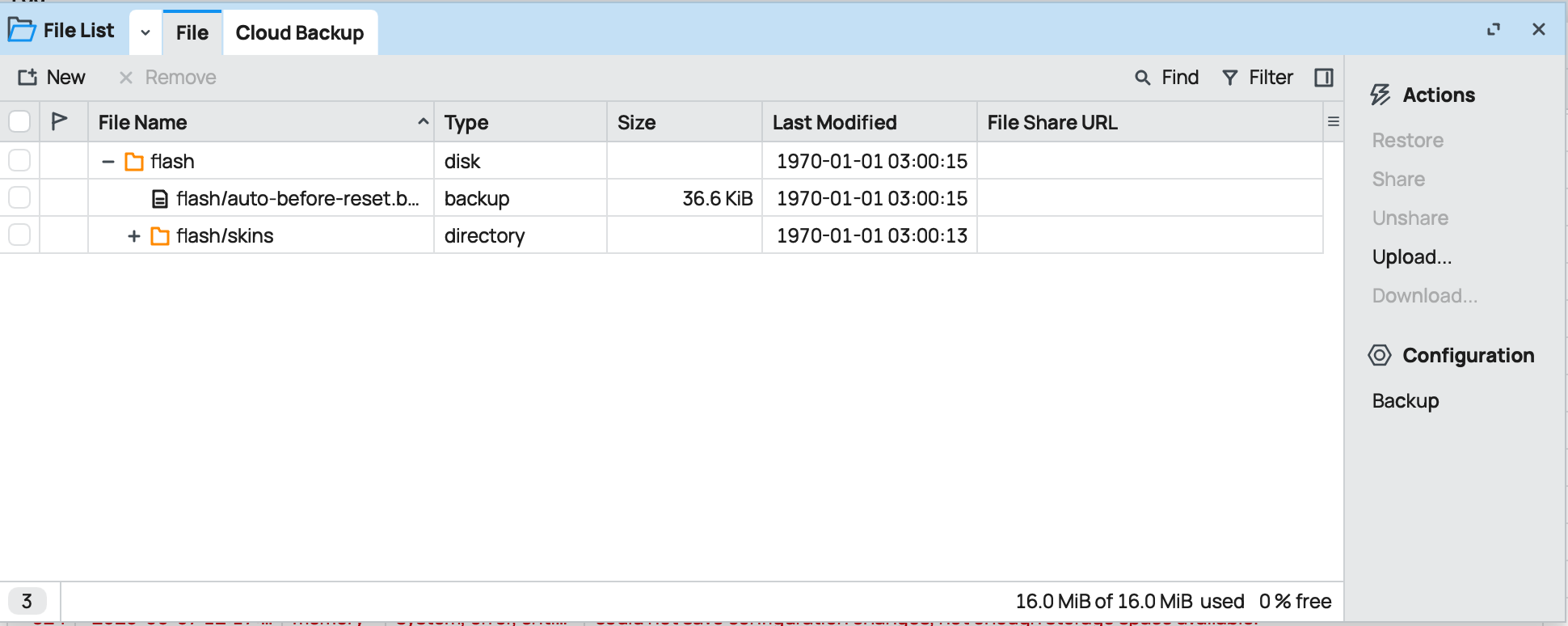Click the funnel Filter icon
Screen dimensions: 1568x626
coord(1230,78)
